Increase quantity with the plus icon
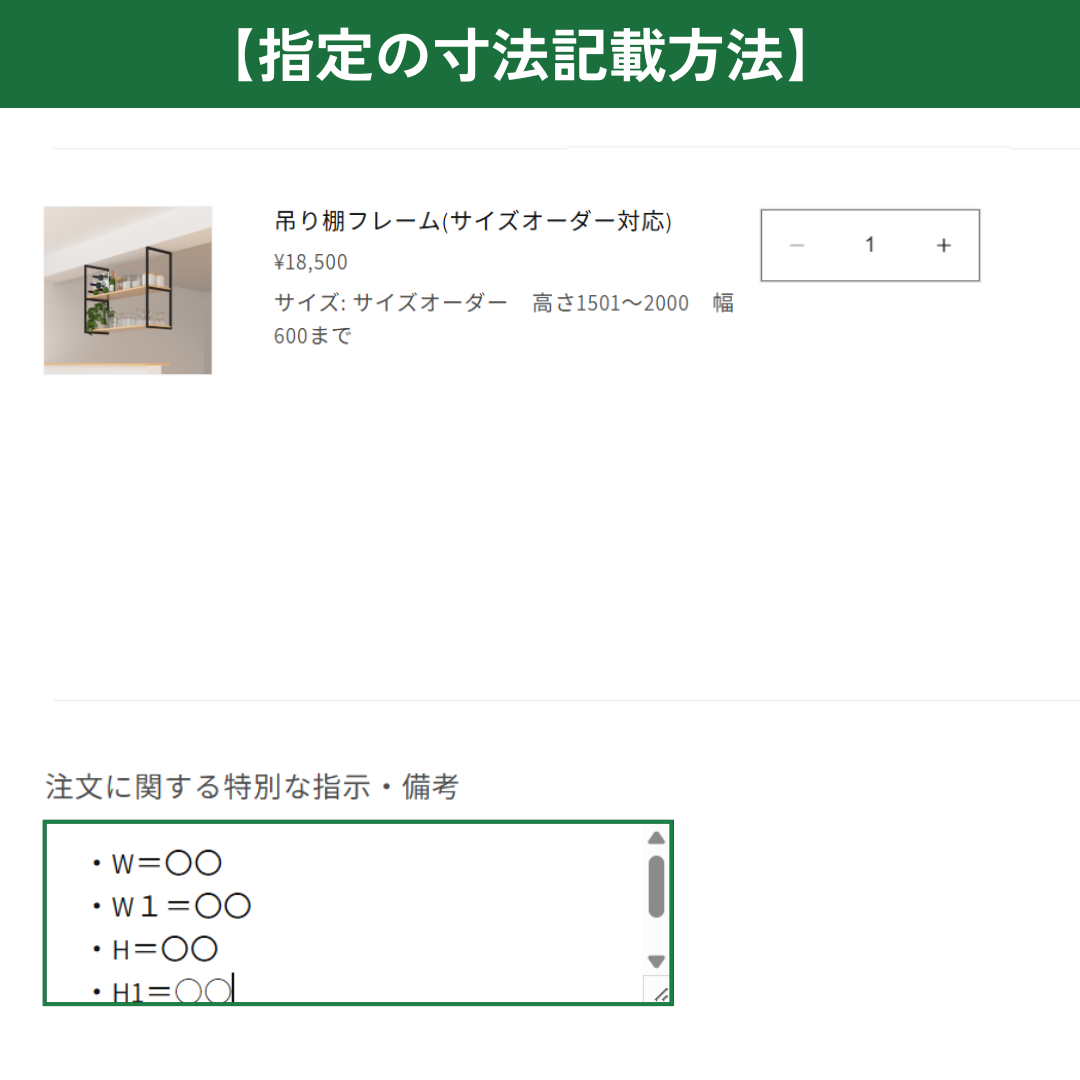Image resolution: width=1080 pixels, height=1080 pixels. 943,246
